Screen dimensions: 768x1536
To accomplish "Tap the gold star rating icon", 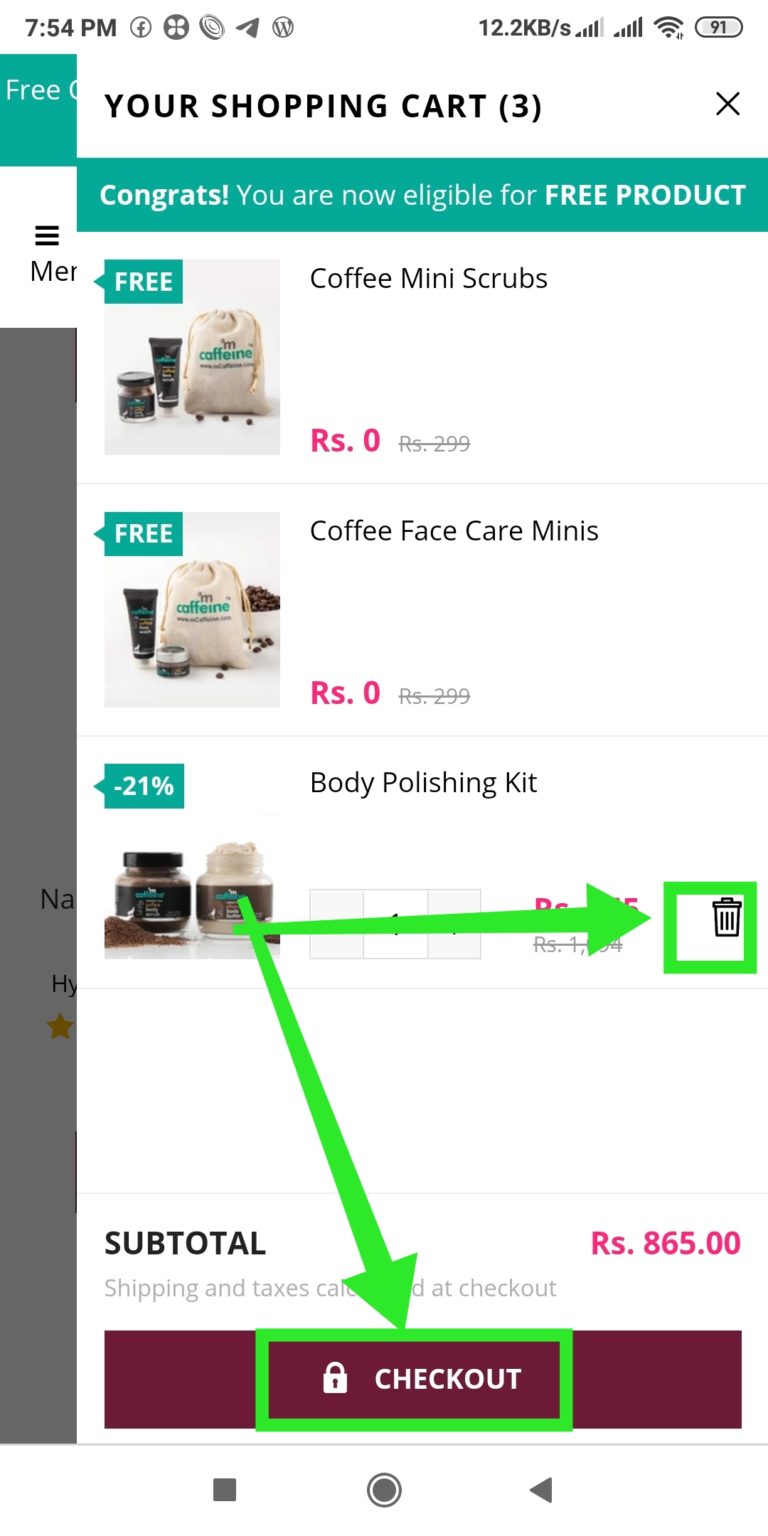I will [x=60, y=1026].
